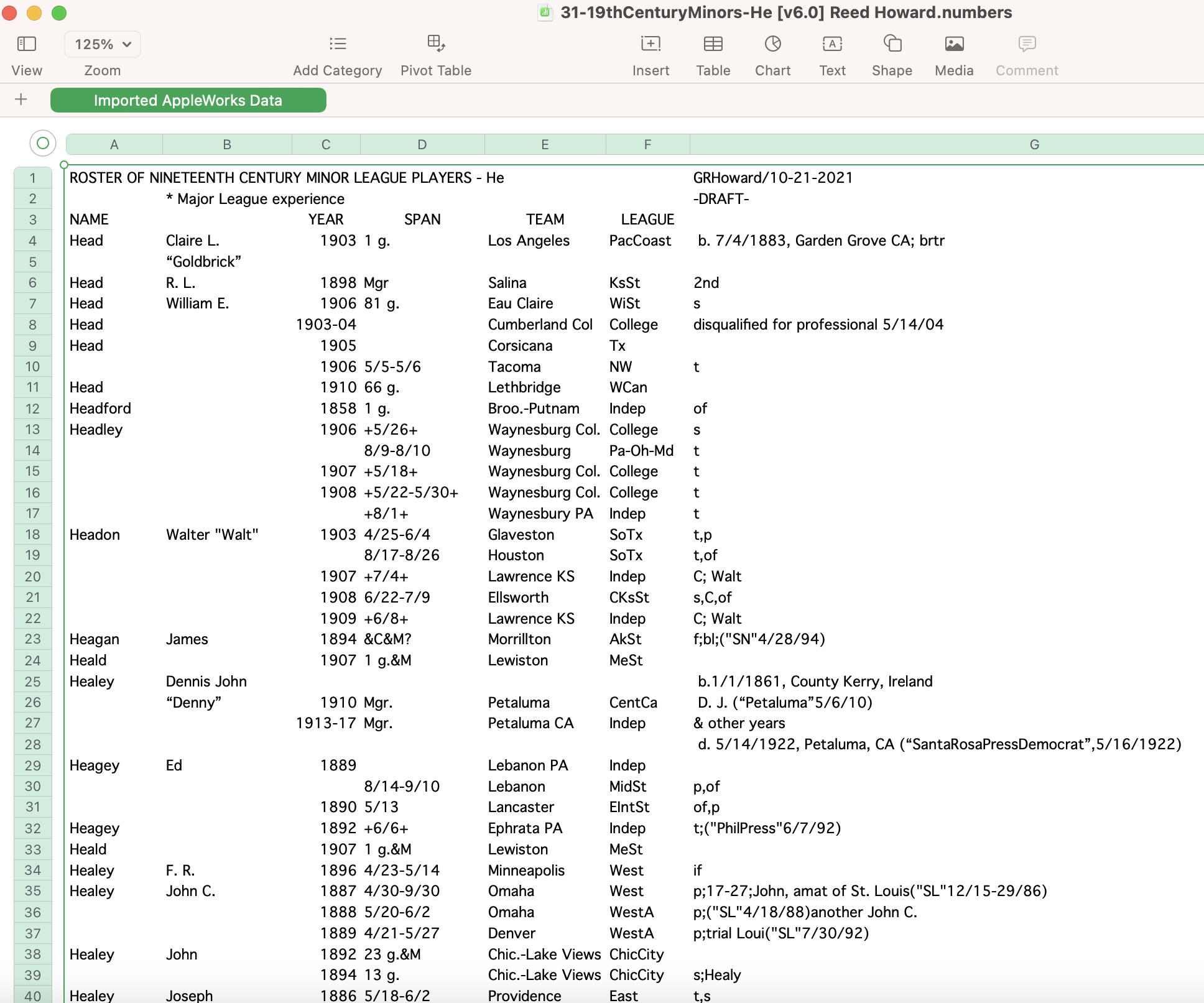Click the 'Morrillton' team cell

[x=519, y=639]
